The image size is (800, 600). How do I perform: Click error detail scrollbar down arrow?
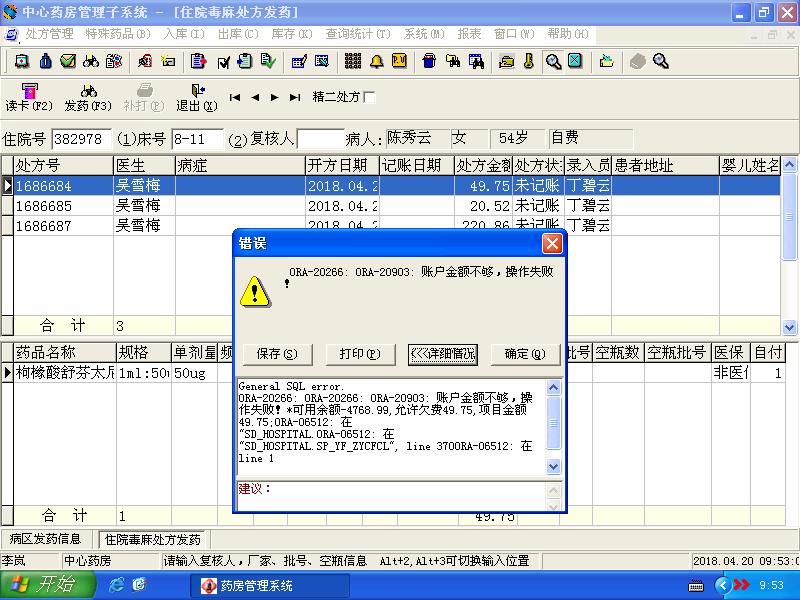[x=554, y=466]
